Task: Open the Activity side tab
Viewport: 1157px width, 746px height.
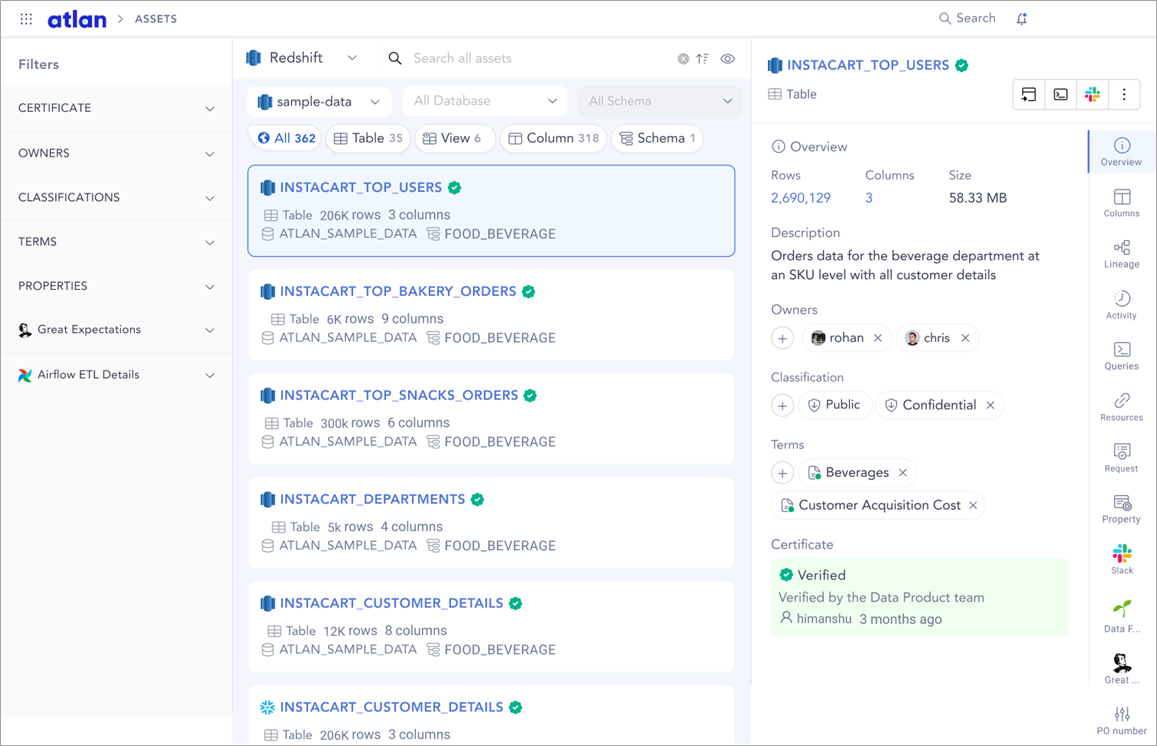Action: coord(1122,305)
